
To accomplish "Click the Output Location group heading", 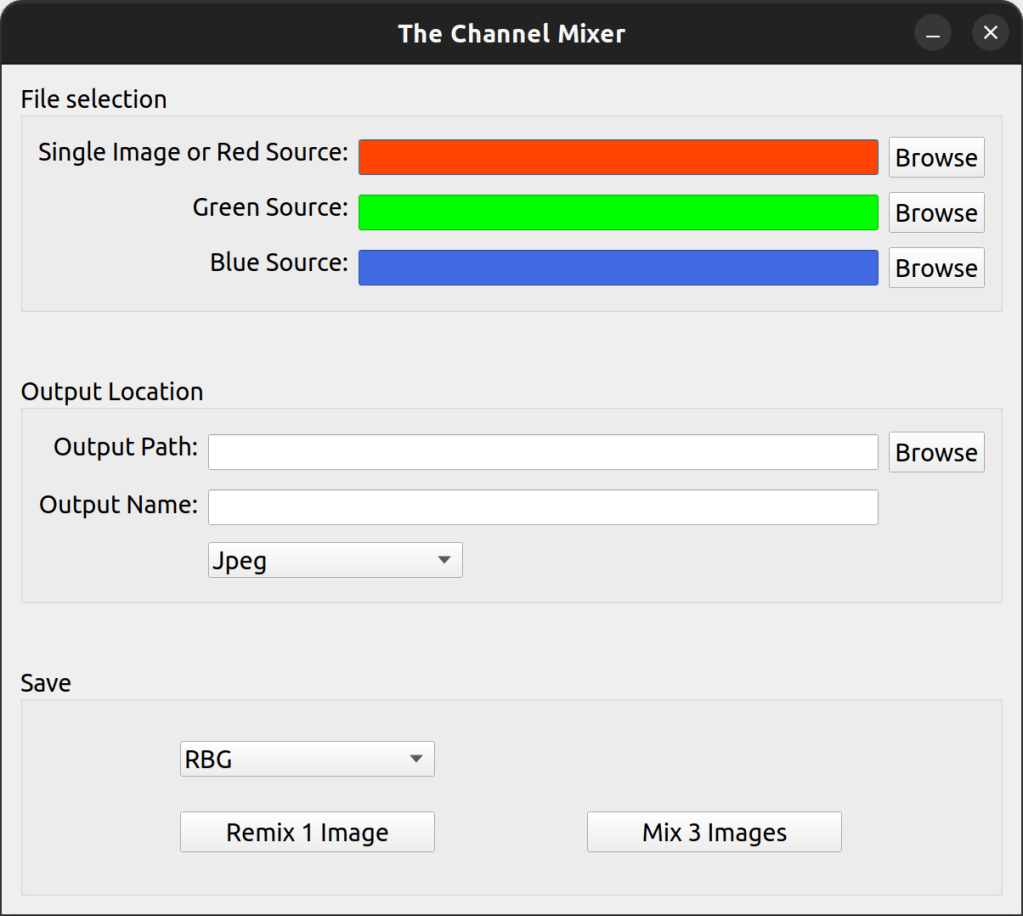I will pyautogui.click(x=112, y=391).
